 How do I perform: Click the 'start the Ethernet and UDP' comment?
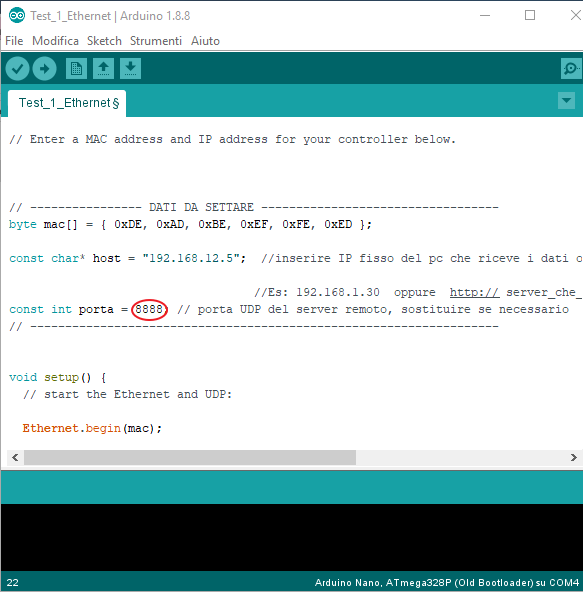pyautogui.click(x=127, y=394)
